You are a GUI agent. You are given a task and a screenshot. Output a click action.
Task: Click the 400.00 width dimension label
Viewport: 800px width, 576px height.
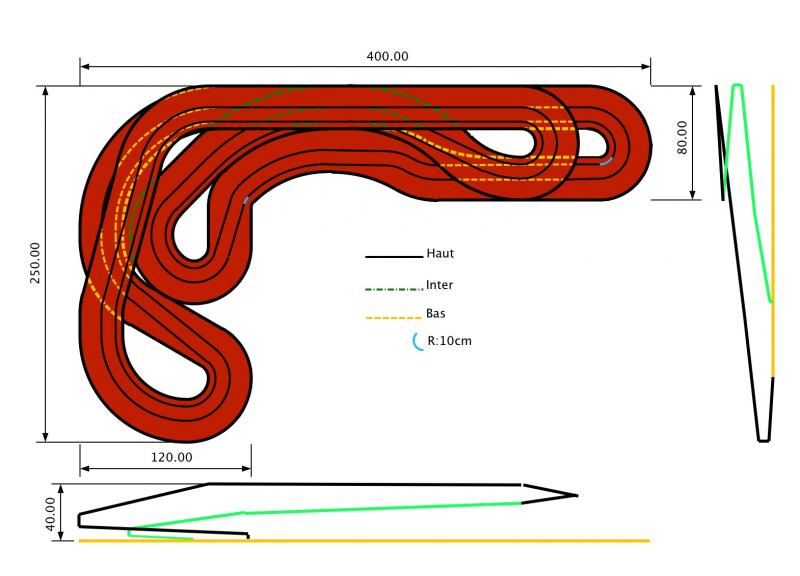click(x=387, y=56)
